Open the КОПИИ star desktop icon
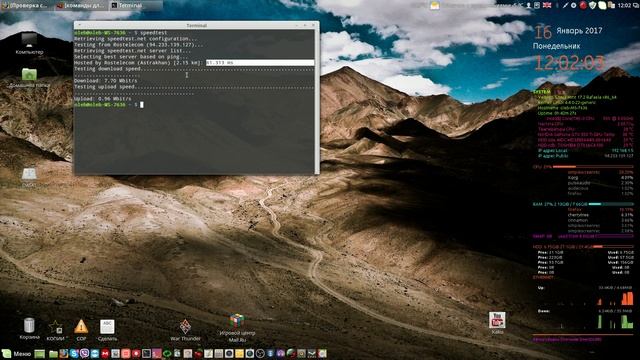The height and width of the screenshot is (360, 640). [x=55, y=330]
